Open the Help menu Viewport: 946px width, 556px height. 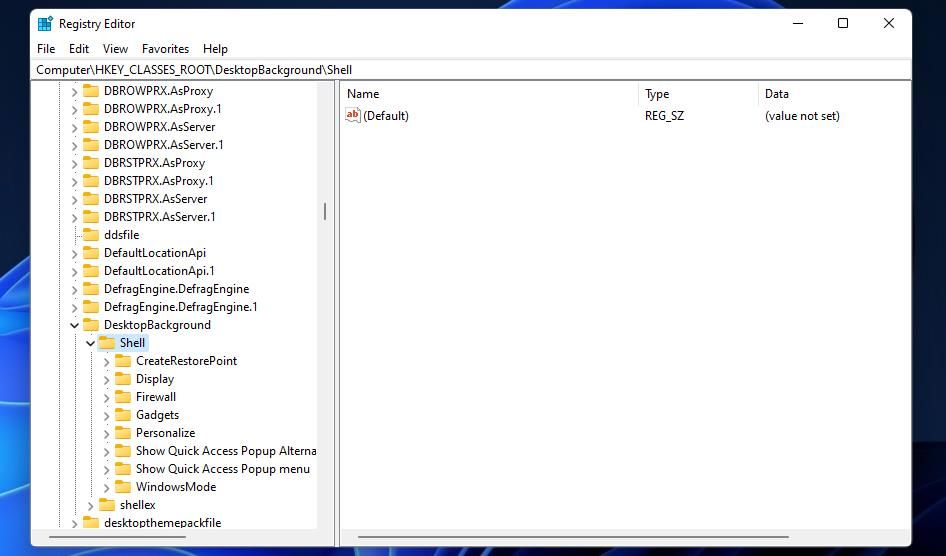215,49
